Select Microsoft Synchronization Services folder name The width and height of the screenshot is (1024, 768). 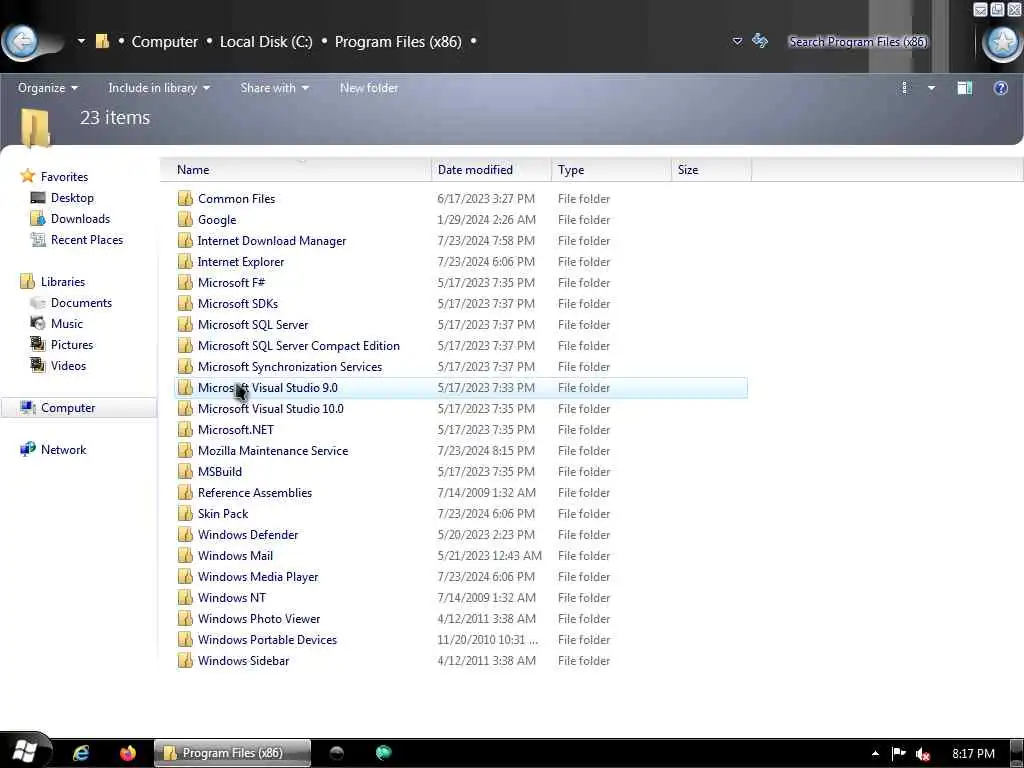(x=290, y=366)
